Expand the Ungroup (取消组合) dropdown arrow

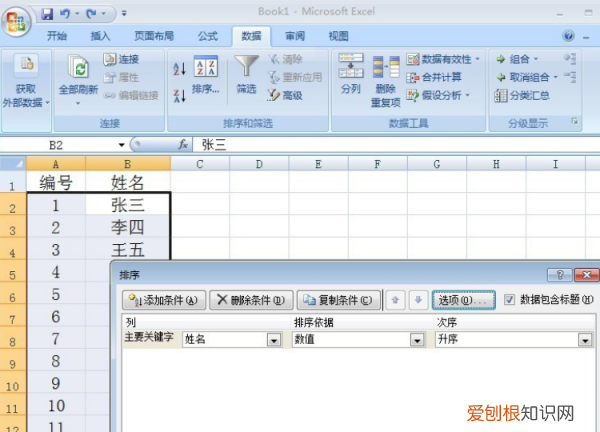(x=556, y=77)
